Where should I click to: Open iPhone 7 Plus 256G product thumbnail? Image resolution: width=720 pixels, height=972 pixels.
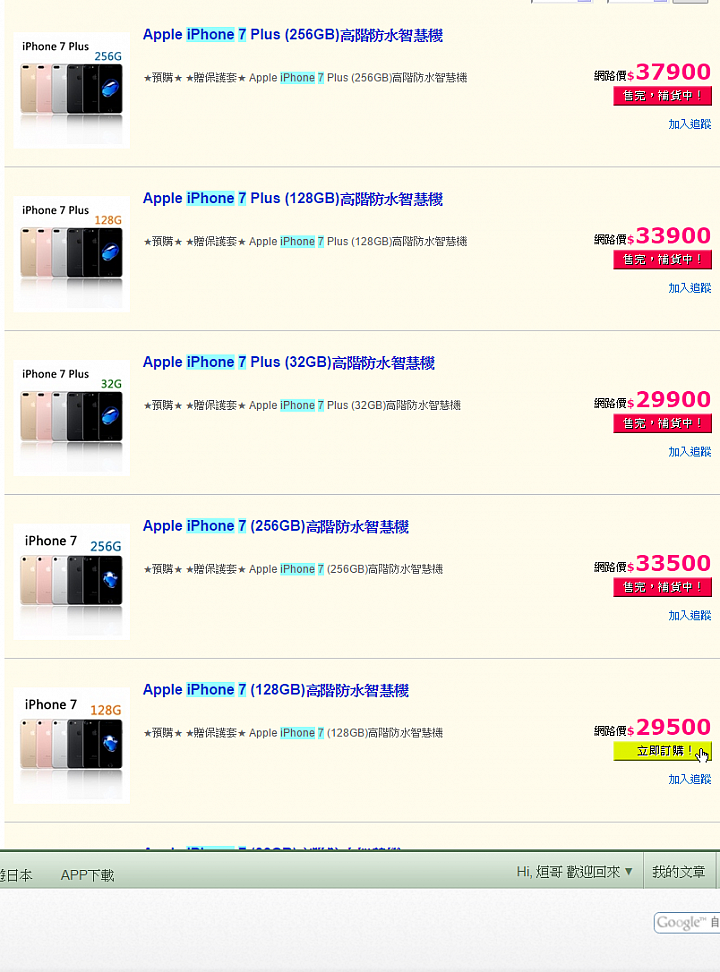(71, 90)
